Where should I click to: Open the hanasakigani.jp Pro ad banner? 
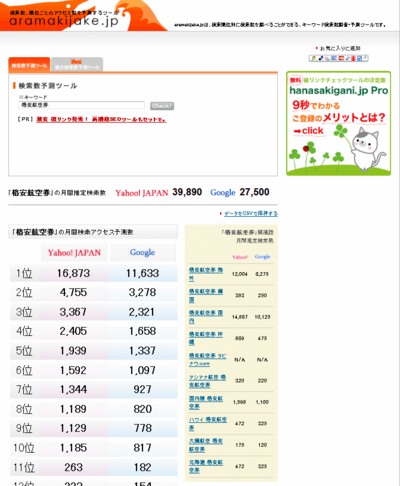tap(338, 123)
